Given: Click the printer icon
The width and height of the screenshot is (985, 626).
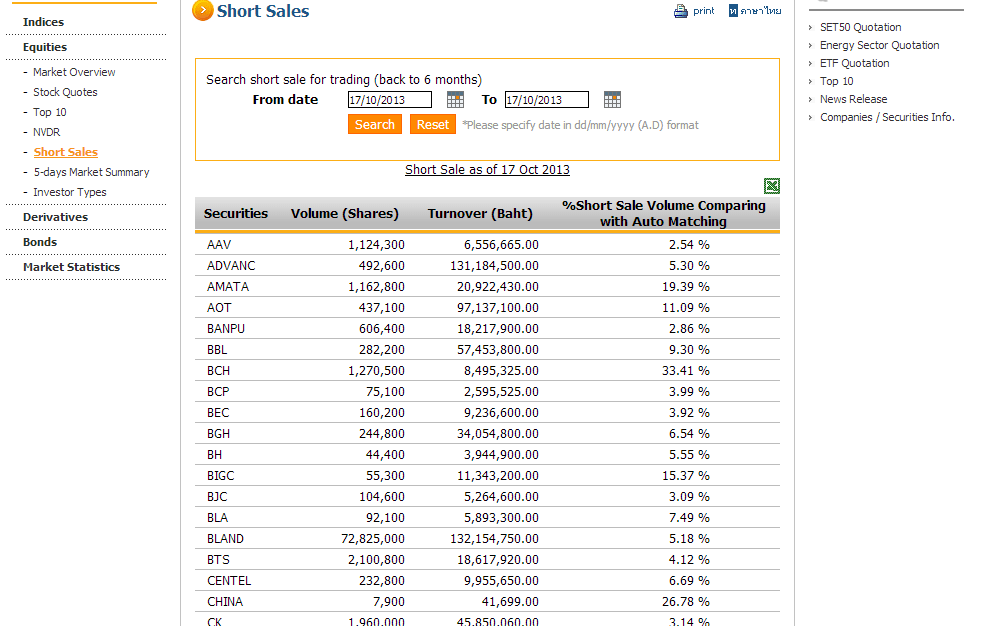Looking at the screenshot, I should pyautogui.click(x=681, y=11).
